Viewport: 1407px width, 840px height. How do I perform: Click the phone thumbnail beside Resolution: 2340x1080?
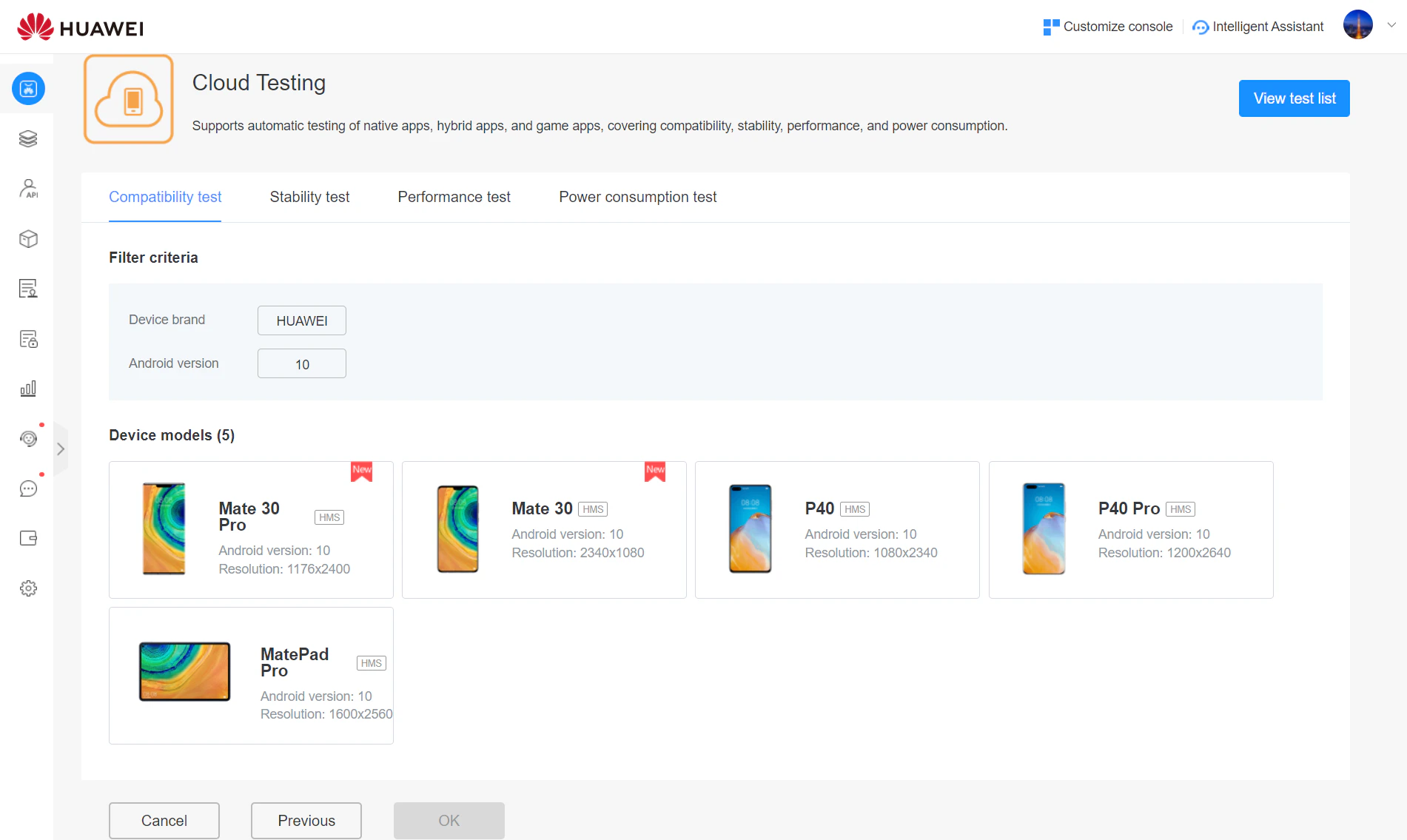point(457,528)
